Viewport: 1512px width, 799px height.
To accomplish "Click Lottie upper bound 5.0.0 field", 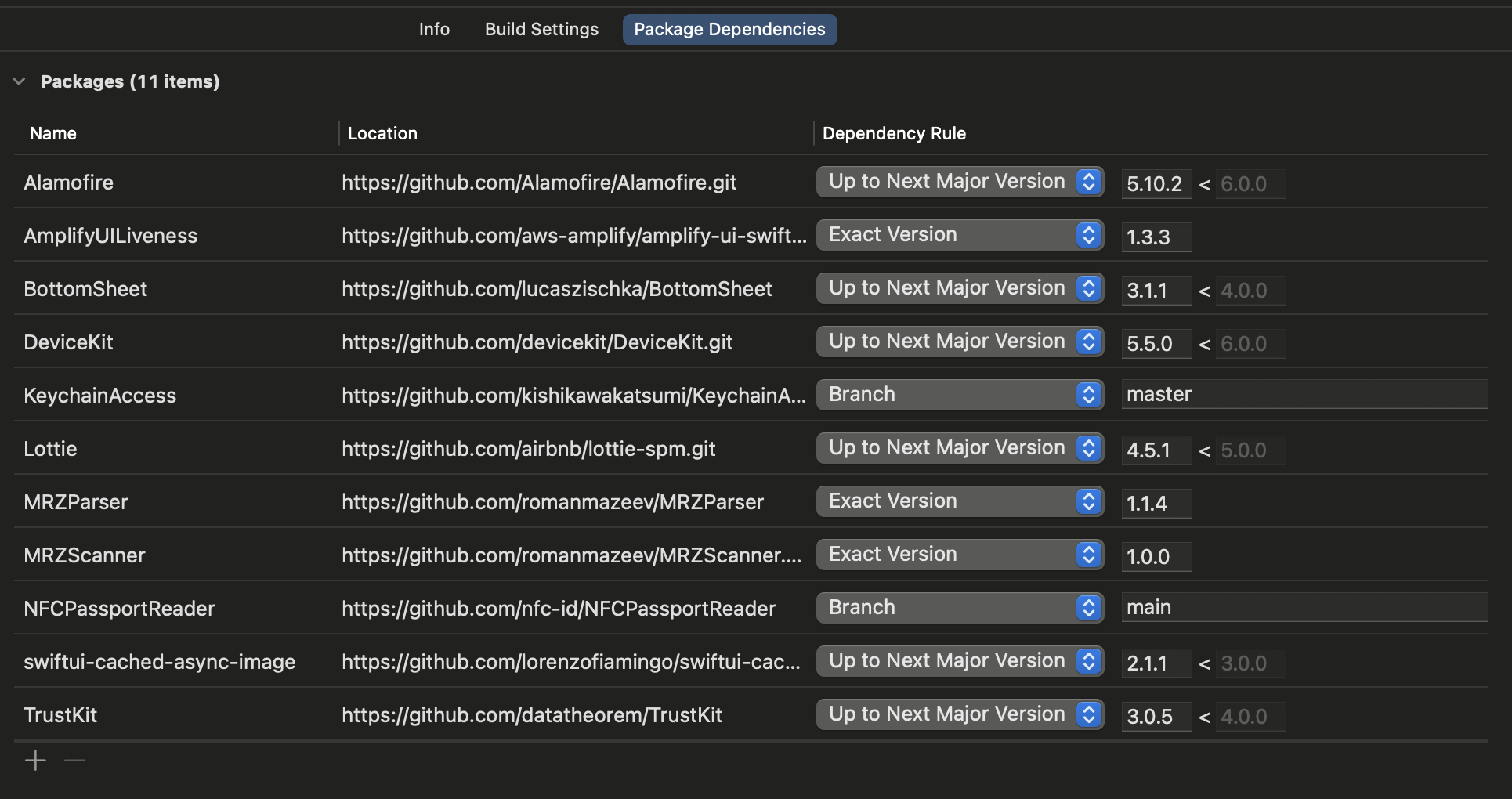I will point(1250,450).
